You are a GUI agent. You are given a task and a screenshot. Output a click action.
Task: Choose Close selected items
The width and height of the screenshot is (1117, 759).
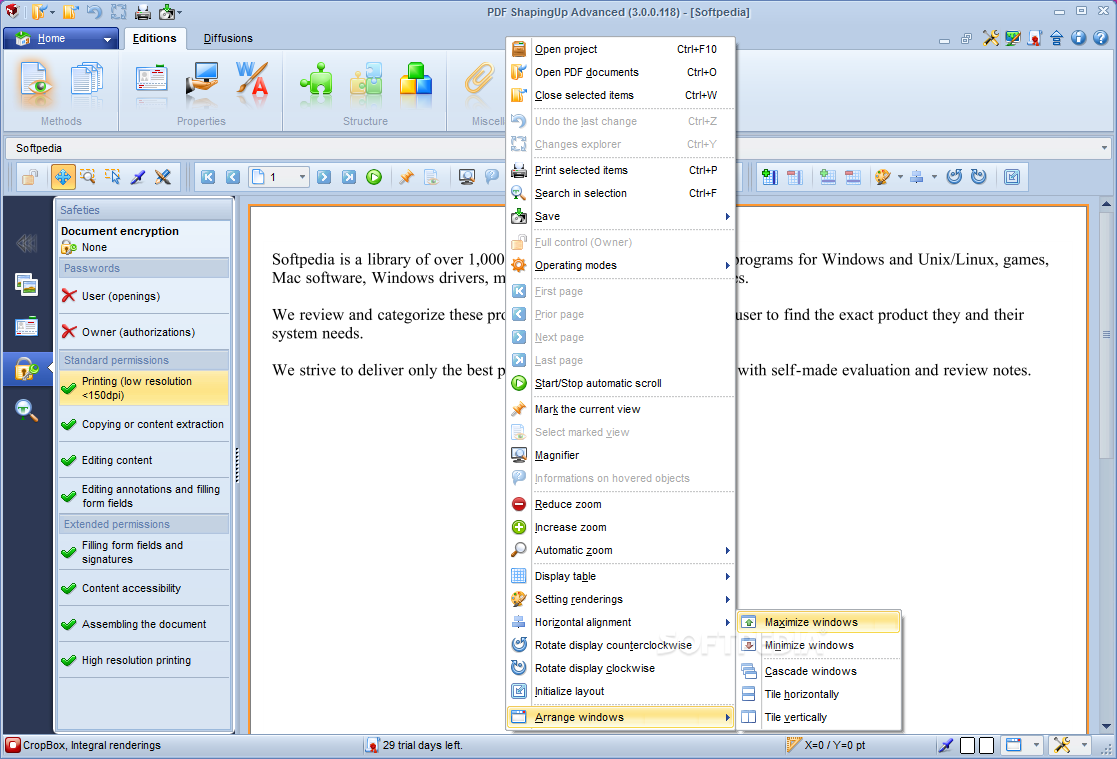[621, 95]
